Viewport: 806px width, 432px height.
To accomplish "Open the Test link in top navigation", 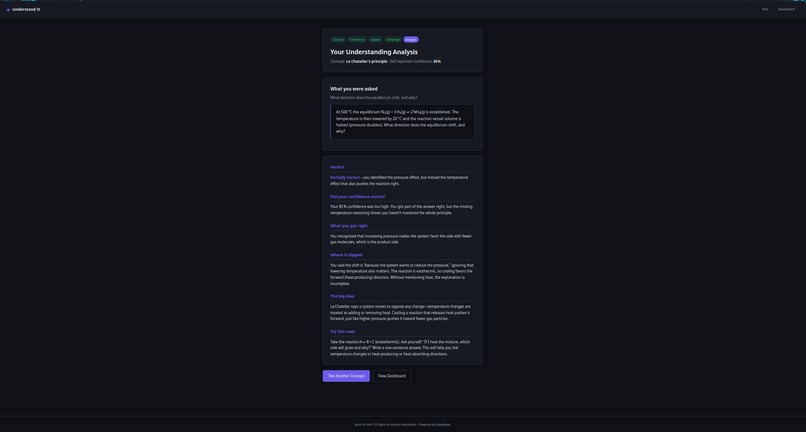I will point(765,9).
